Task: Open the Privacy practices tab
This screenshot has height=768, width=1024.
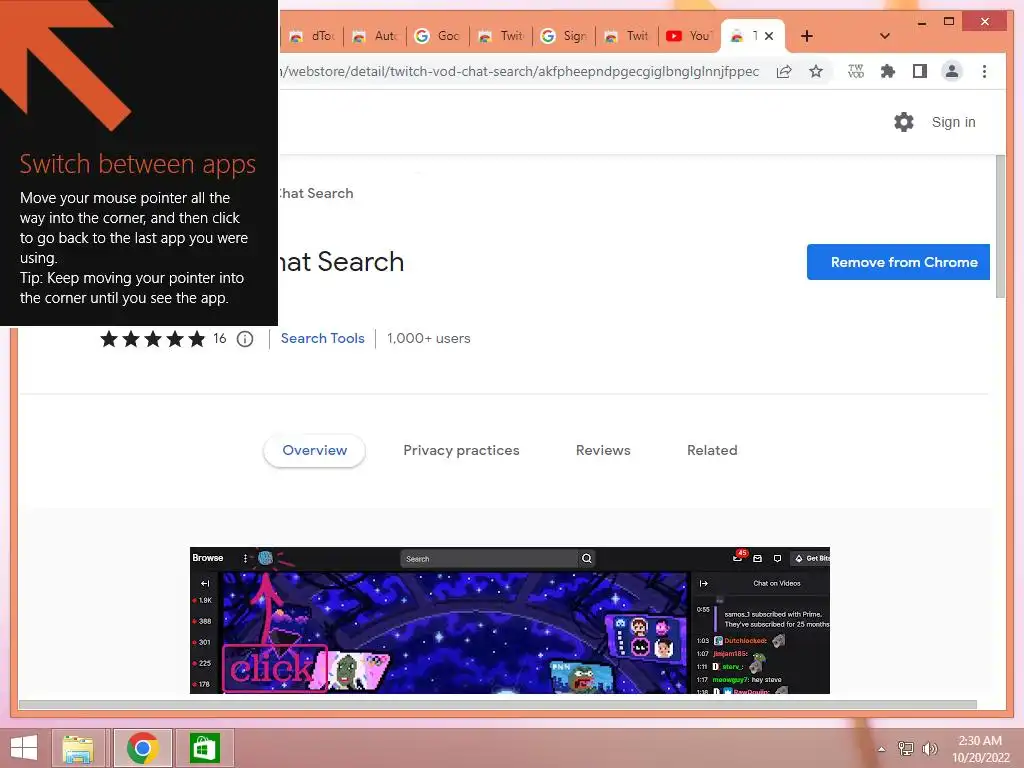Action: coord(461,450)
